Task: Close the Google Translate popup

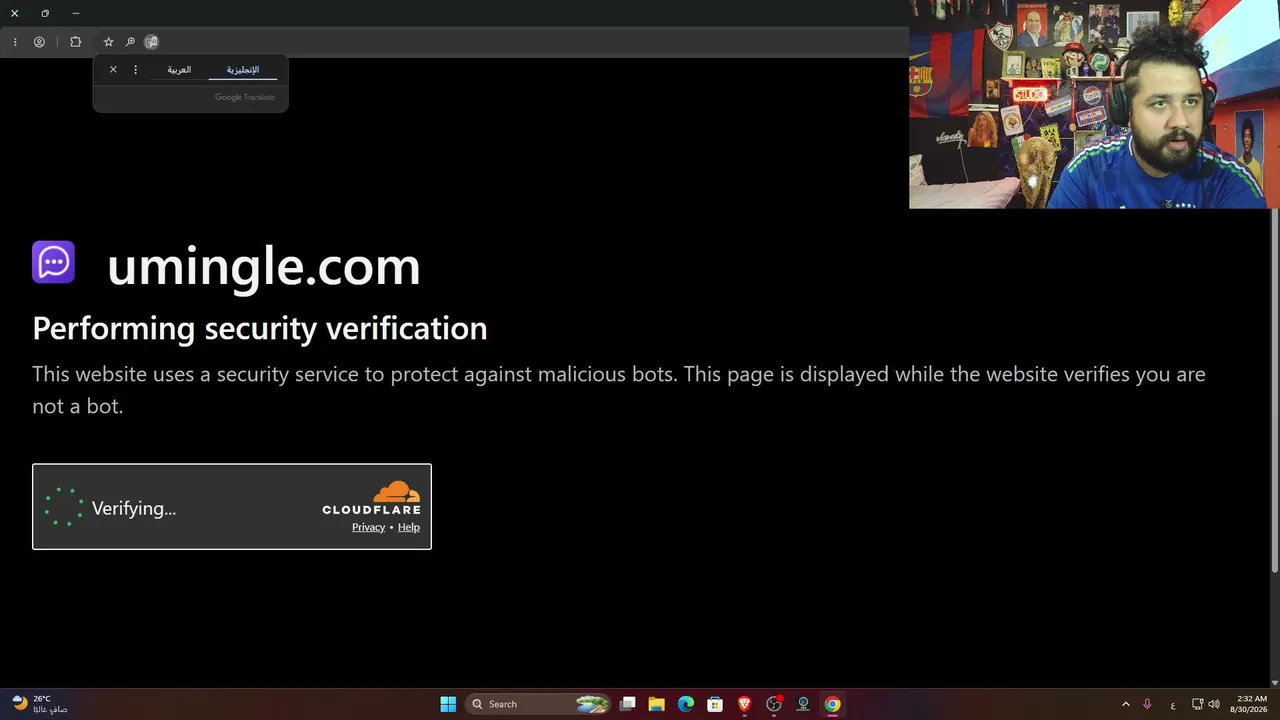Action: point(113,70)
